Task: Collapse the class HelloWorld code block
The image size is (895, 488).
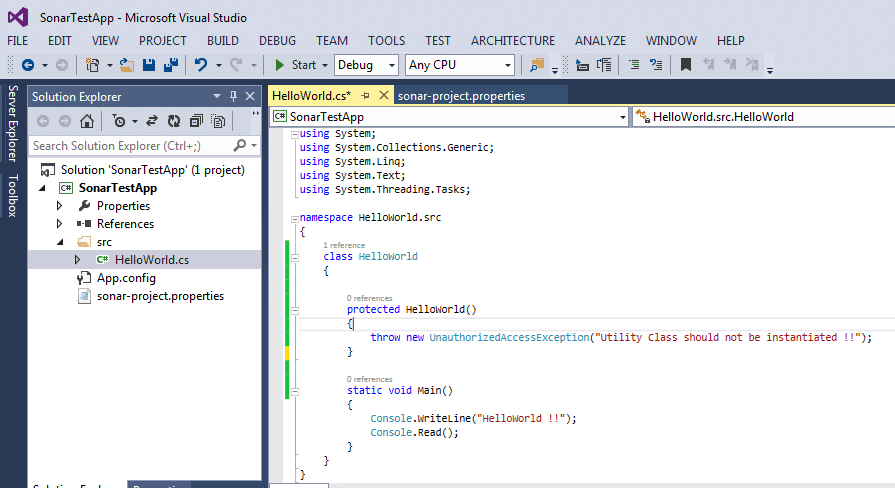Action: point(295,257)
